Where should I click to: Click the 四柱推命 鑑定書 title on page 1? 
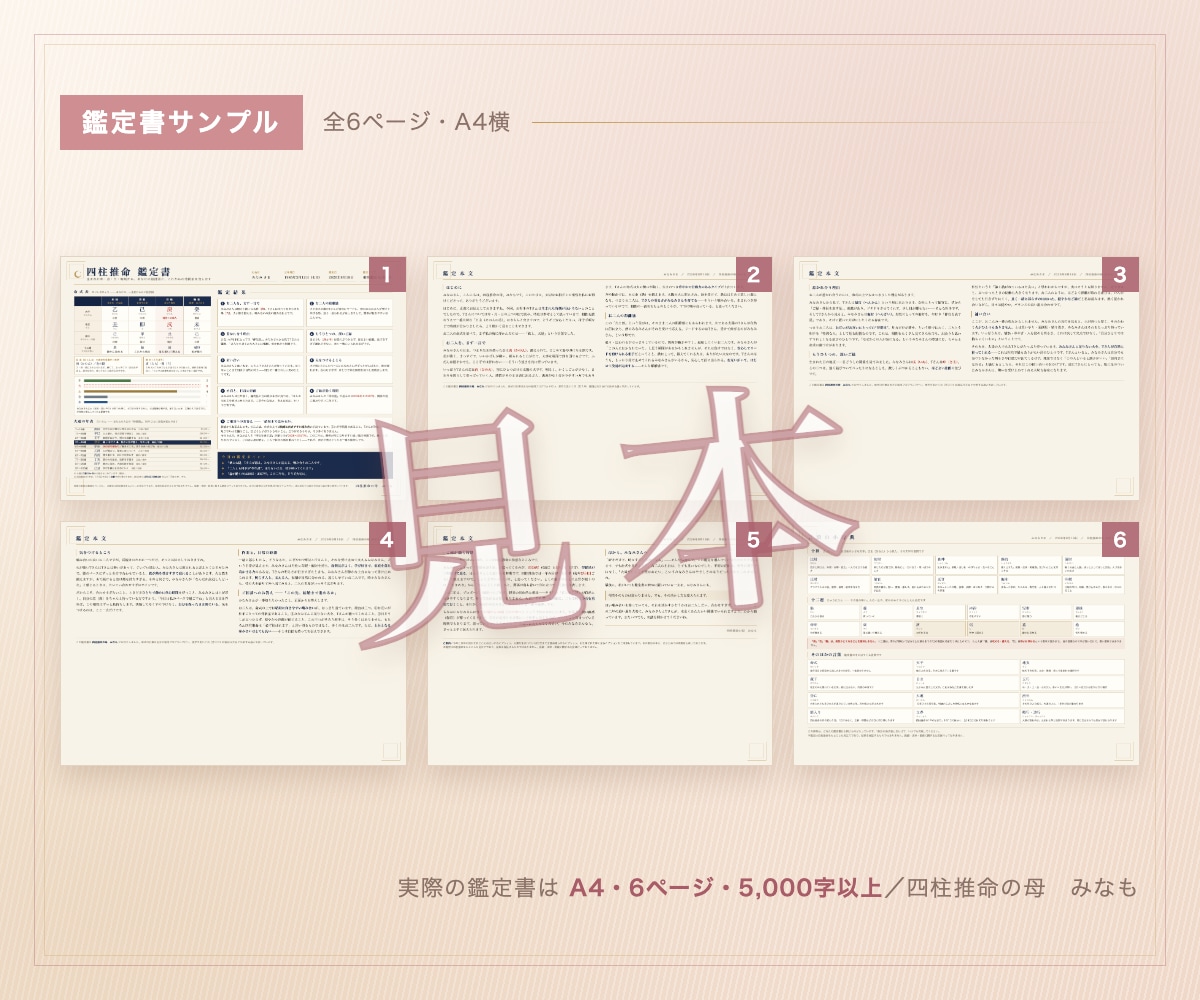[x=128, y=272]
